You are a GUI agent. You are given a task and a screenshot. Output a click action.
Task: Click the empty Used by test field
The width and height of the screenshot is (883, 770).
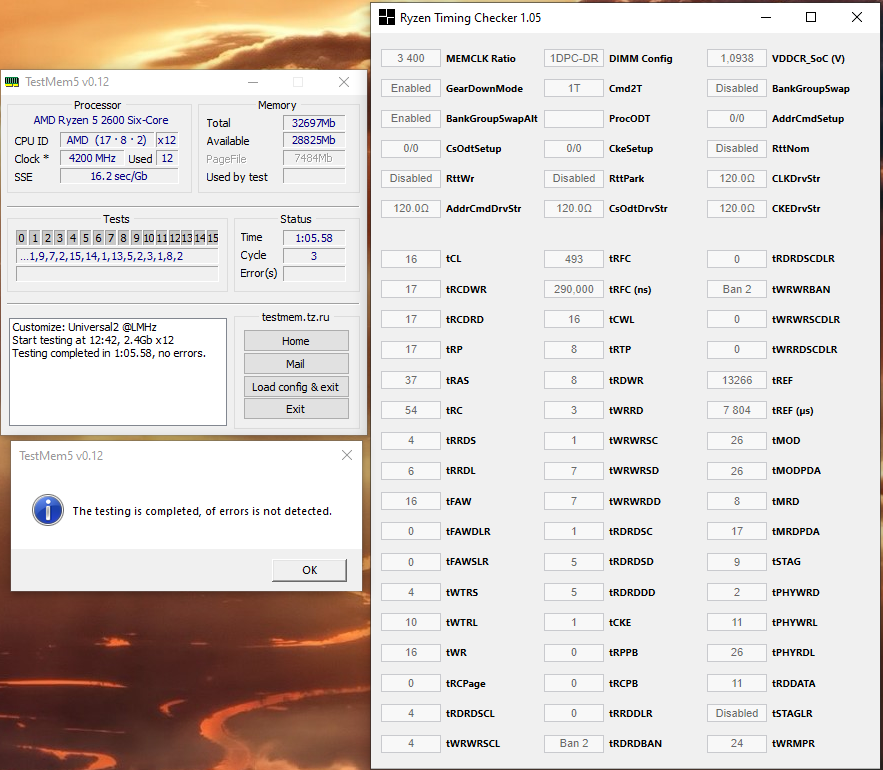[x=314, y=176]
